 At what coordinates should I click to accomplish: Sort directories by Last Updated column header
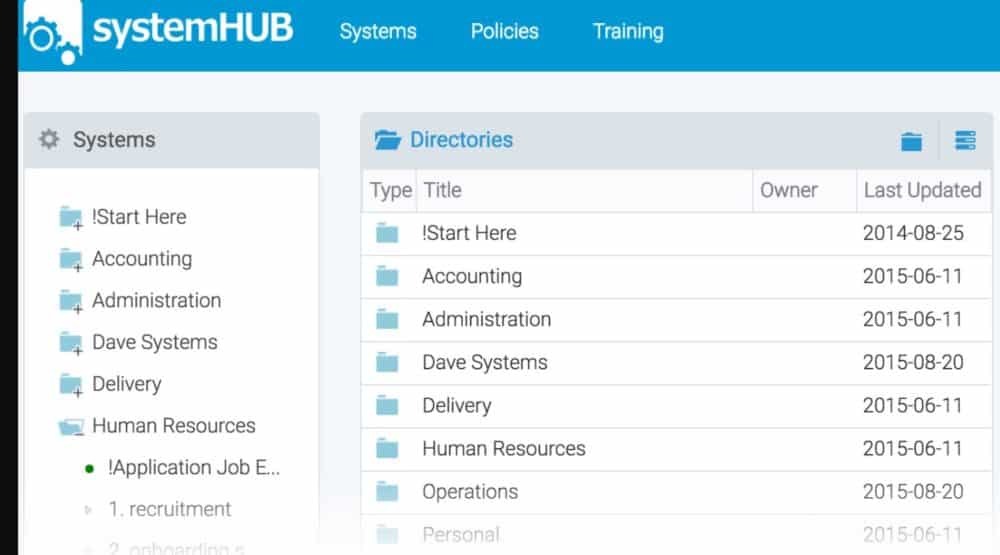click(921, 190)
